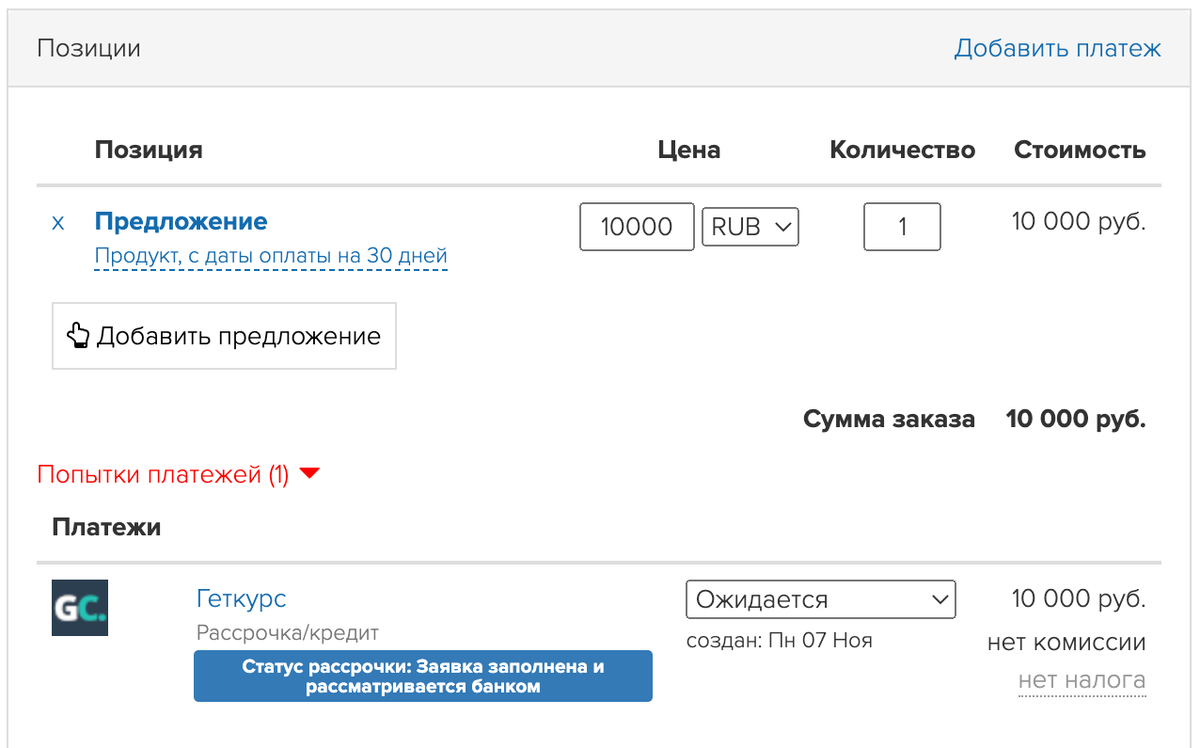Click the hand pointer icon on Добавить предложение
Image resolution: width=1200 pixels, height=748 pixels.
point(79,336)
